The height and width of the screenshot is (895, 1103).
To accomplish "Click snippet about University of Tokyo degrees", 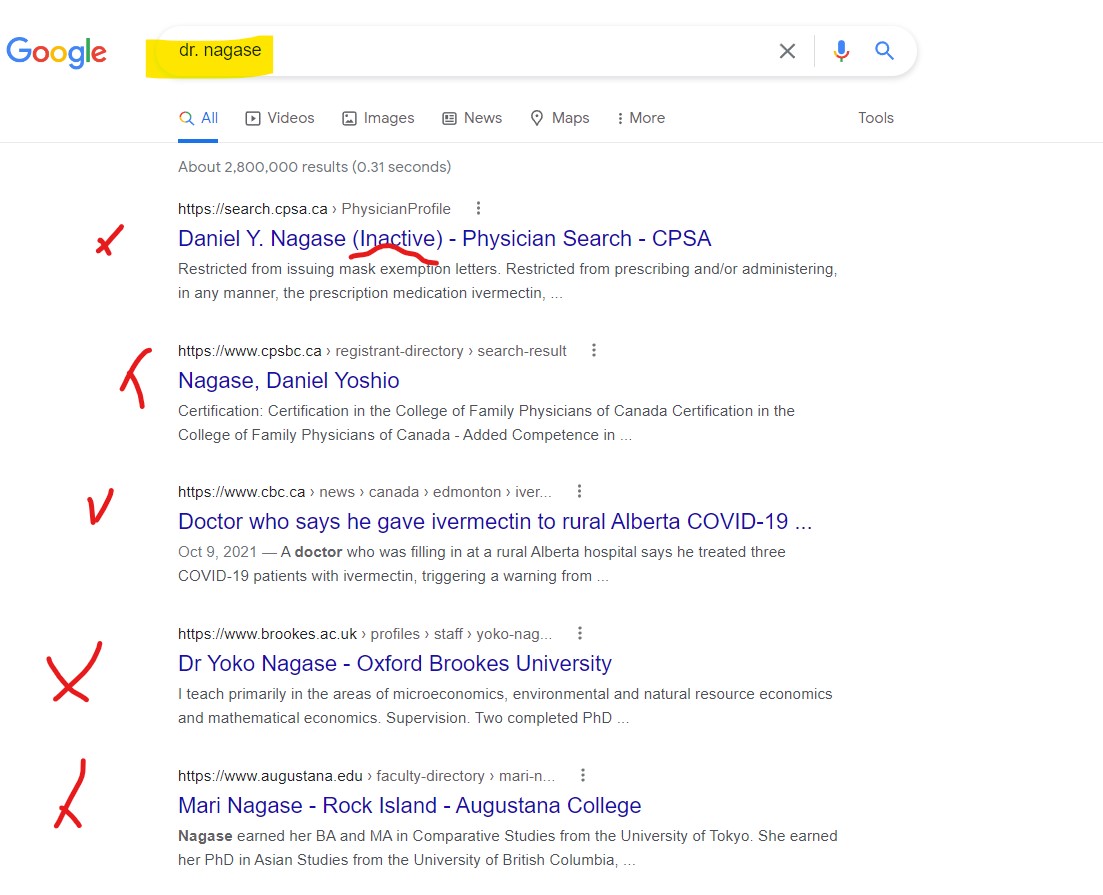I will (508, 848).
